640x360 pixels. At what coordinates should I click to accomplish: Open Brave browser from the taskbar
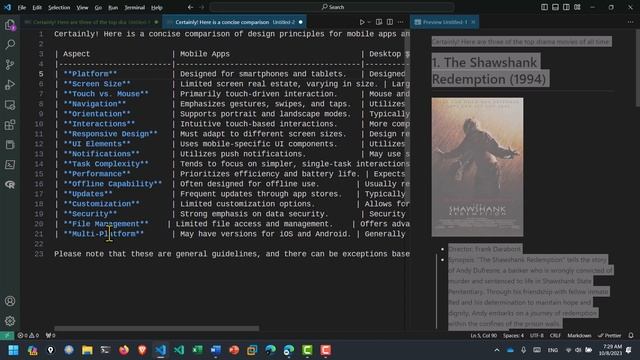click(142, 350)
